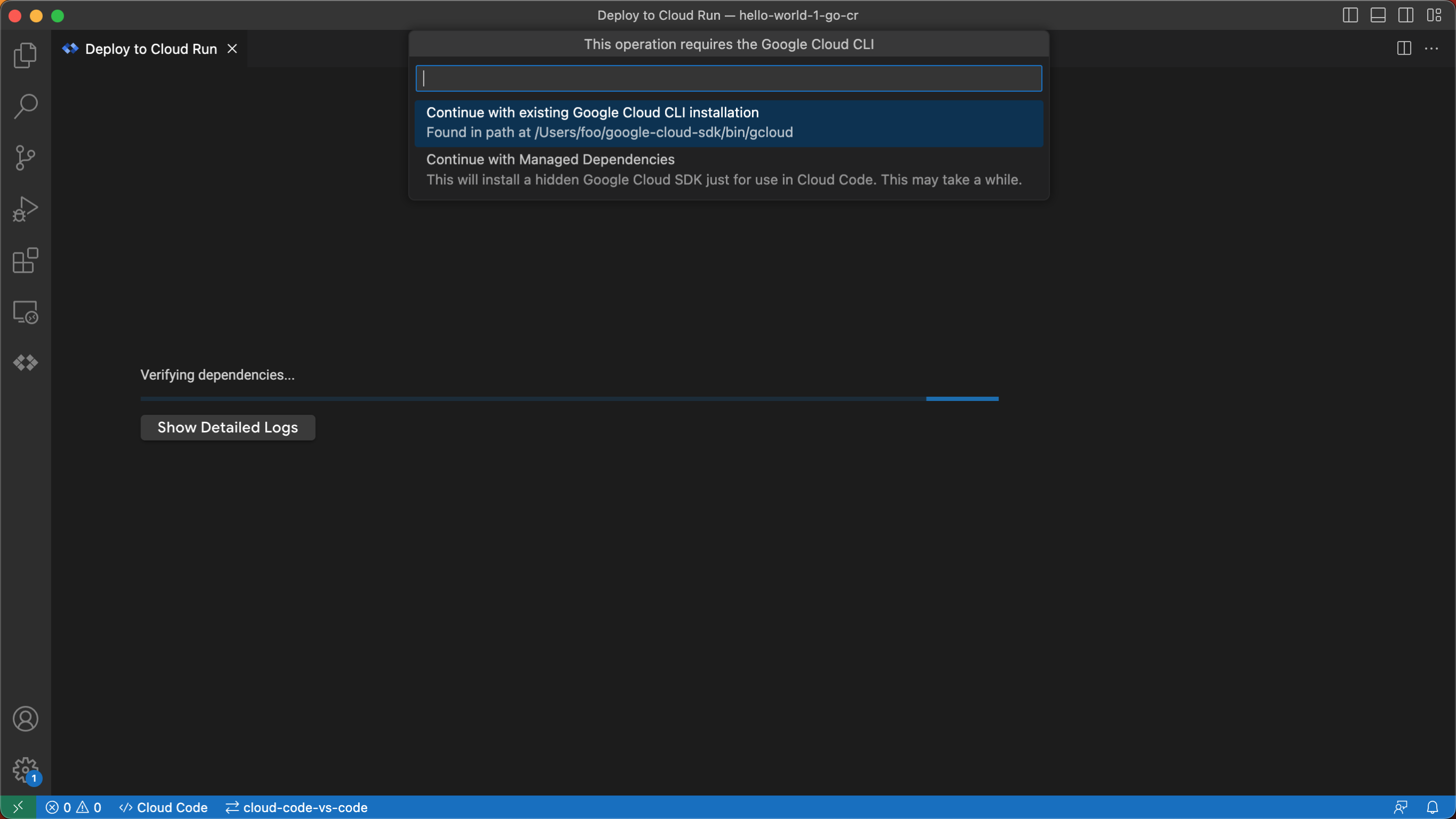Open the Accounts menu icon
The width and height of the screenshot is (1456, 819).
pyautogui.click(x=26, y=719)
